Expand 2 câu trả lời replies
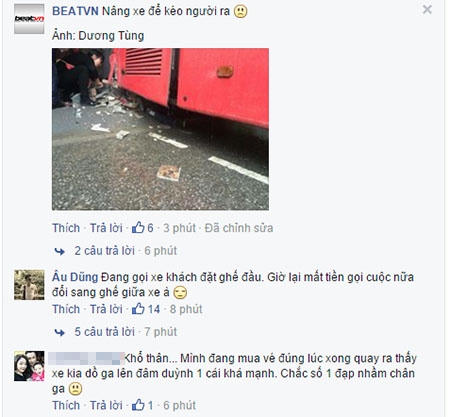The height and width of the screenshot is (417, 450). pyautogui.click(x=105, y=251)
